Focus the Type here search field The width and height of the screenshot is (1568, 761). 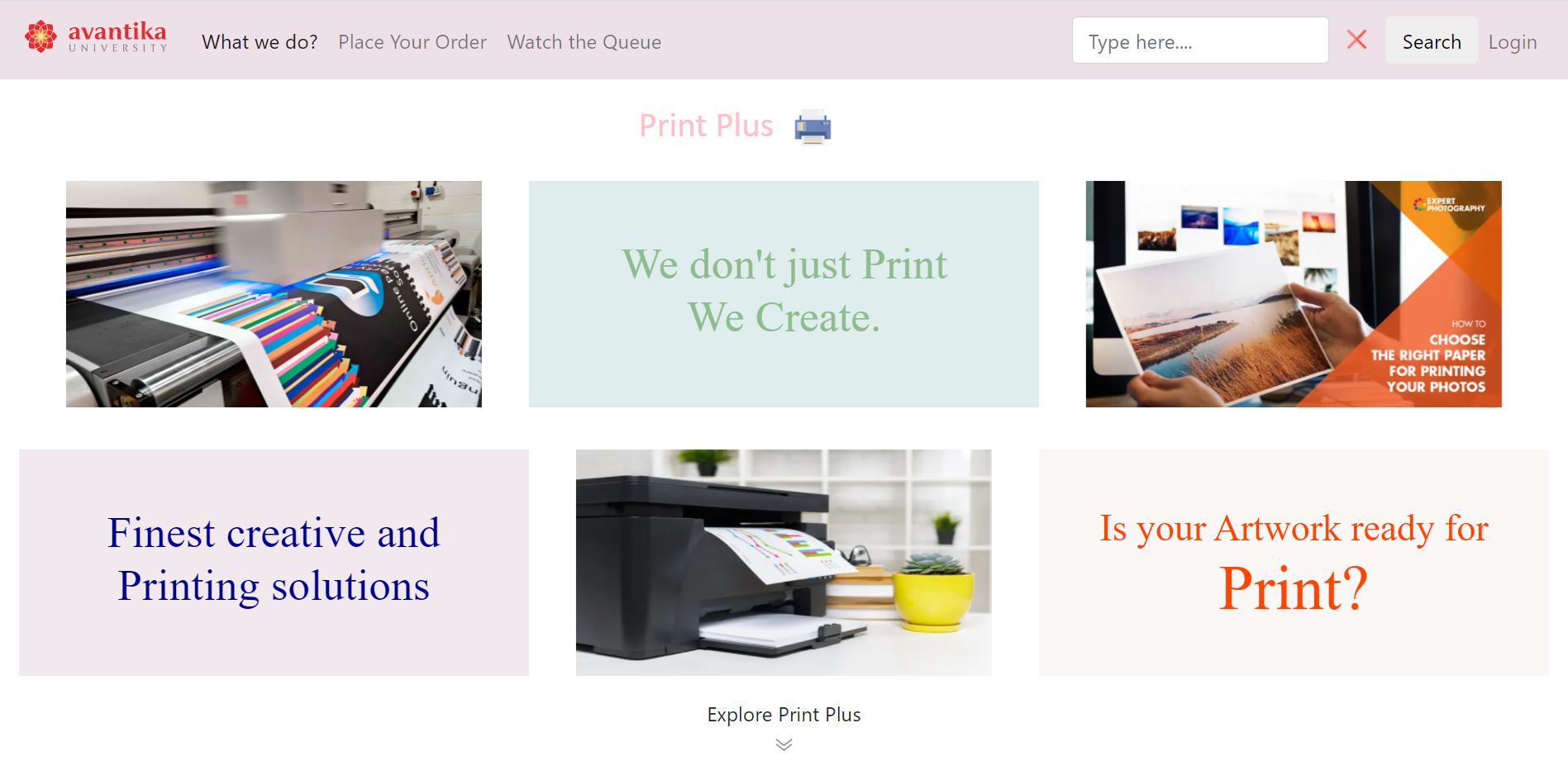tap(1200, 40)
